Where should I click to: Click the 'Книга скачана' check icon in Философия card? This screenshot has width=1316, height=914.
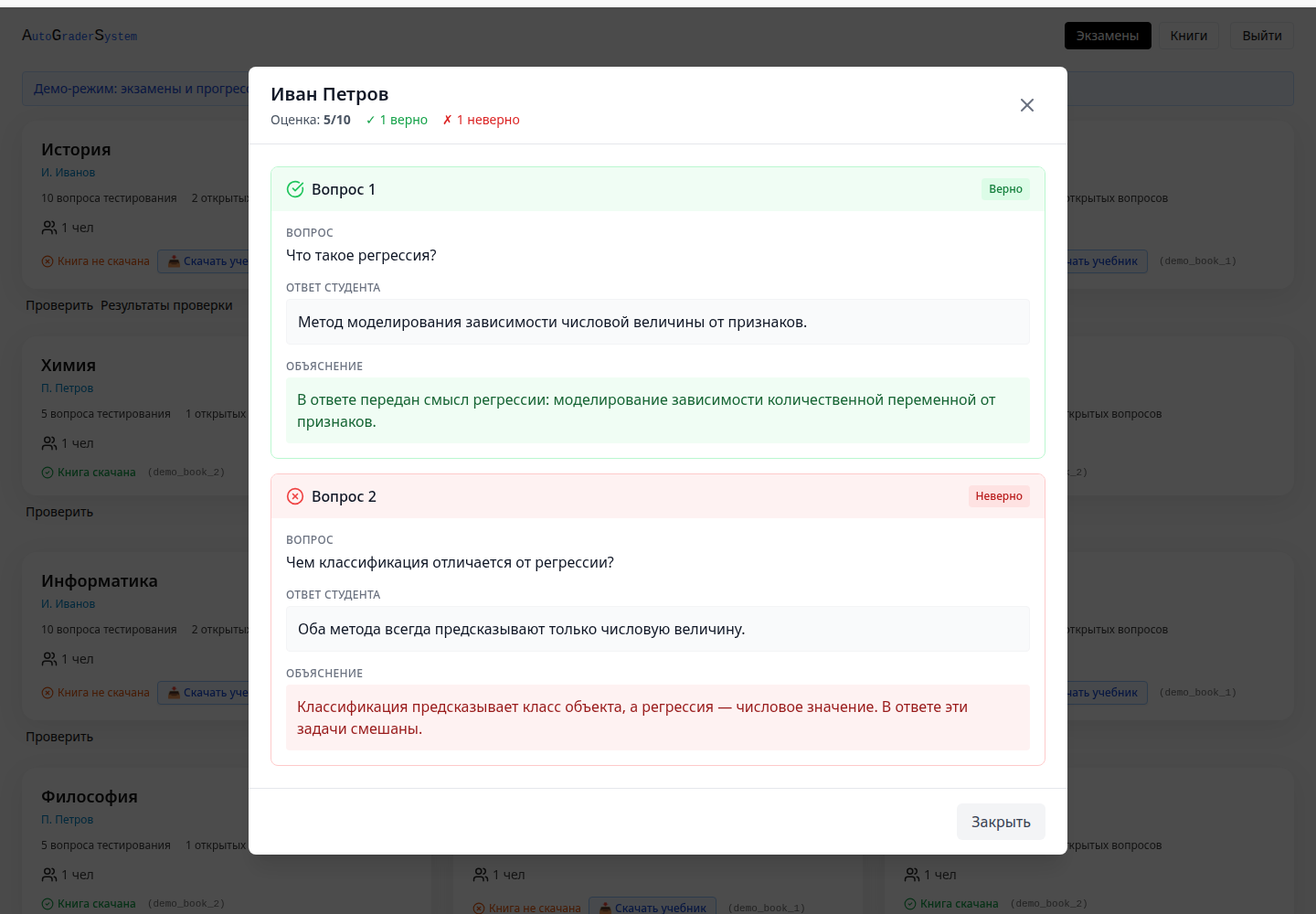pos(48,904)
